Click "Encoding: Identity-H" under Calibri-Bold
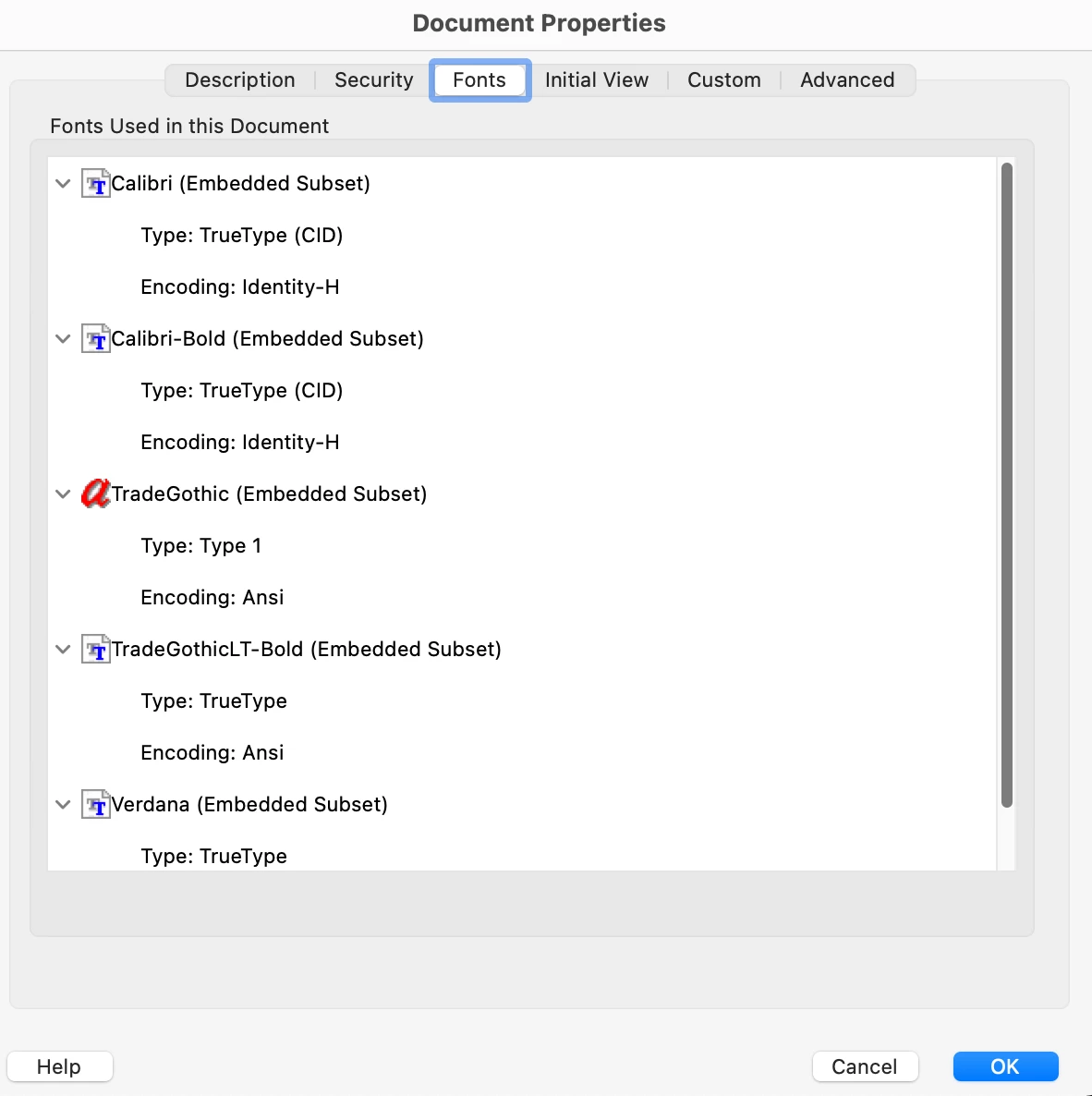Viewport: 1092px width, 1096px height. (x=239, y=442)
